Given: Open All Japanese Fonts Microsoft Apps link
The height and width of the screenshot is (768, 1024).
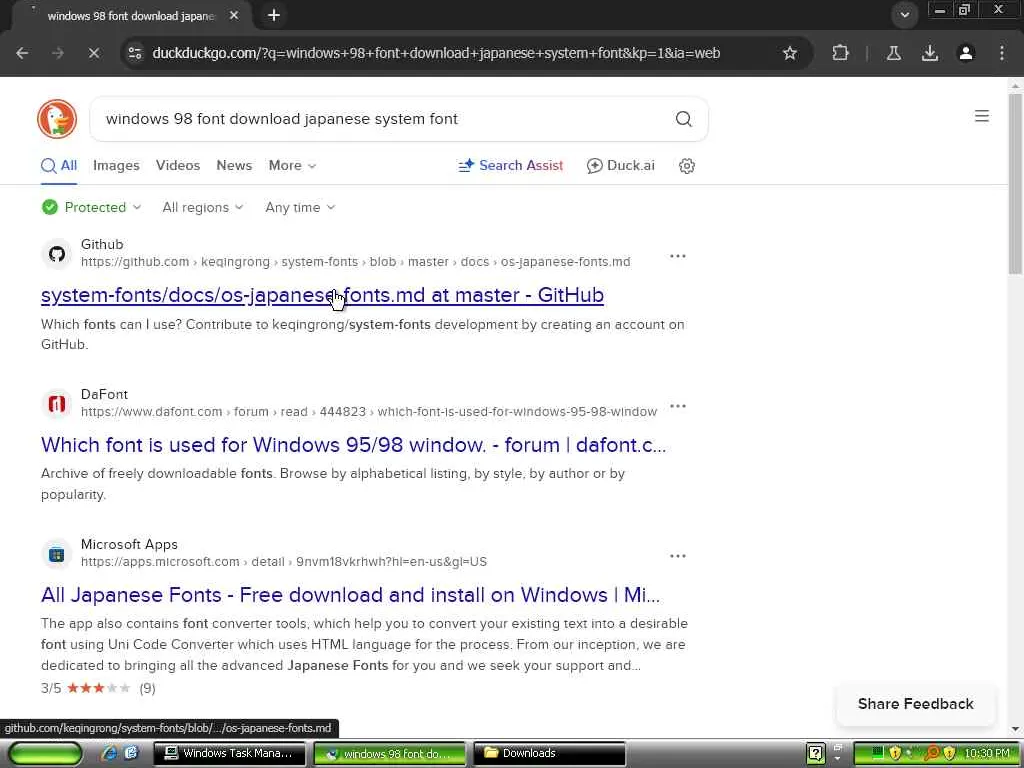Looking at the screenshot, I should (350, 595).
